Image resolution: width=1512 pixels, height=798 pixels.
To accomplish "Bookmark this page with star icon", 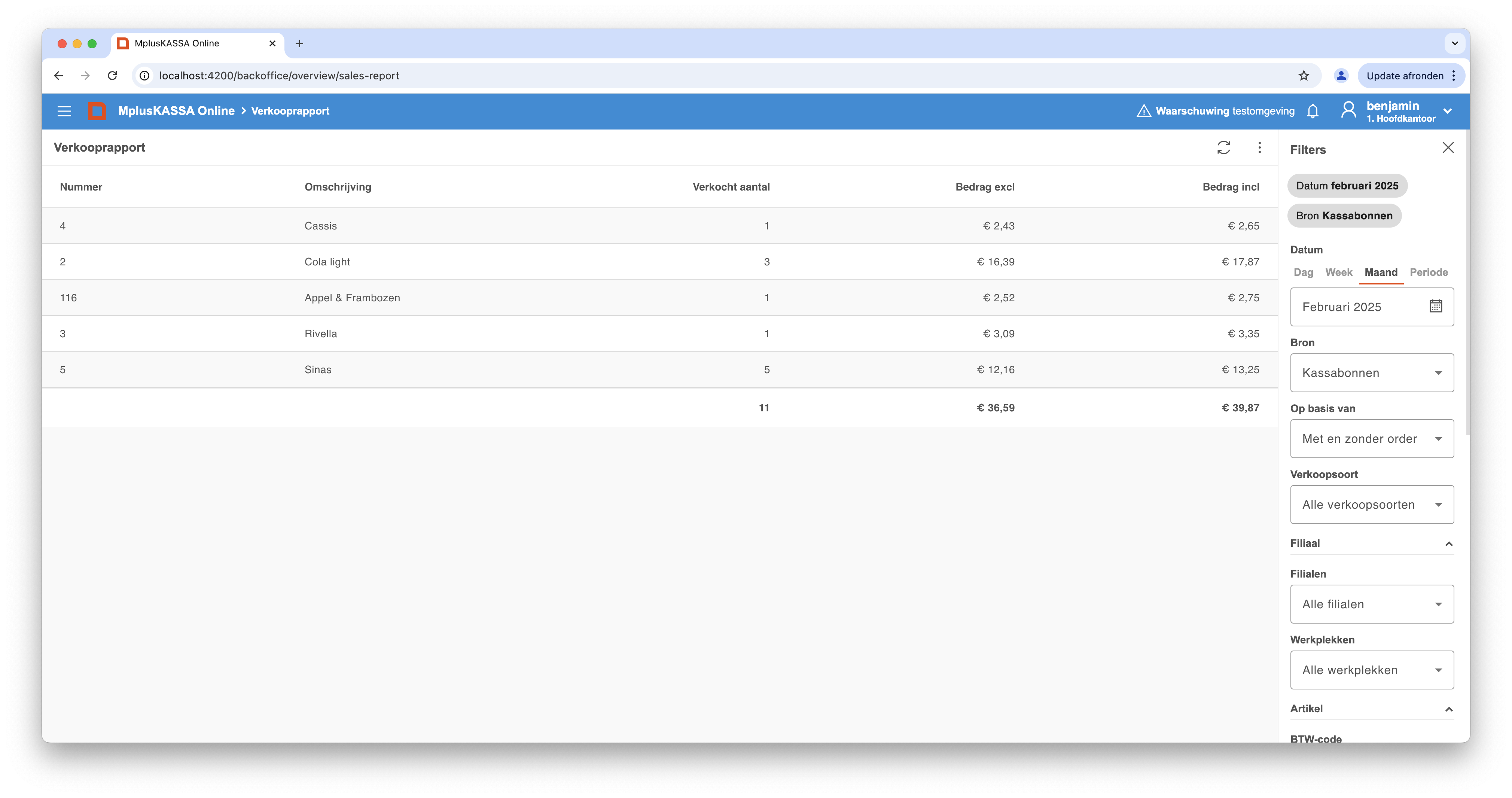I will click(x=1304, y=75).
